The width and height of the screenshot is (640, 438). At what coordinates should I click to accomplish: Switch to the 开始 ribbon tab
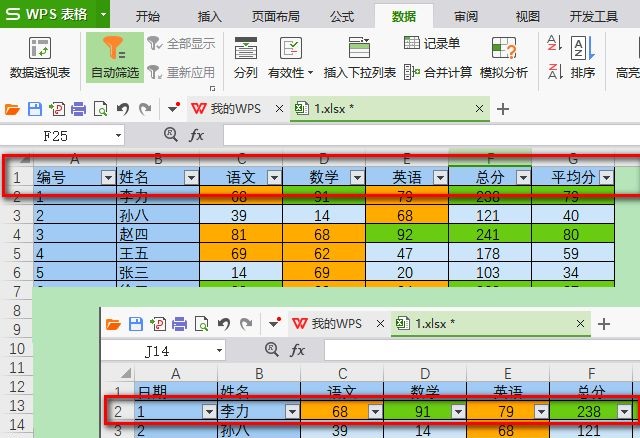pyautogui.click(x=147, y=16)
